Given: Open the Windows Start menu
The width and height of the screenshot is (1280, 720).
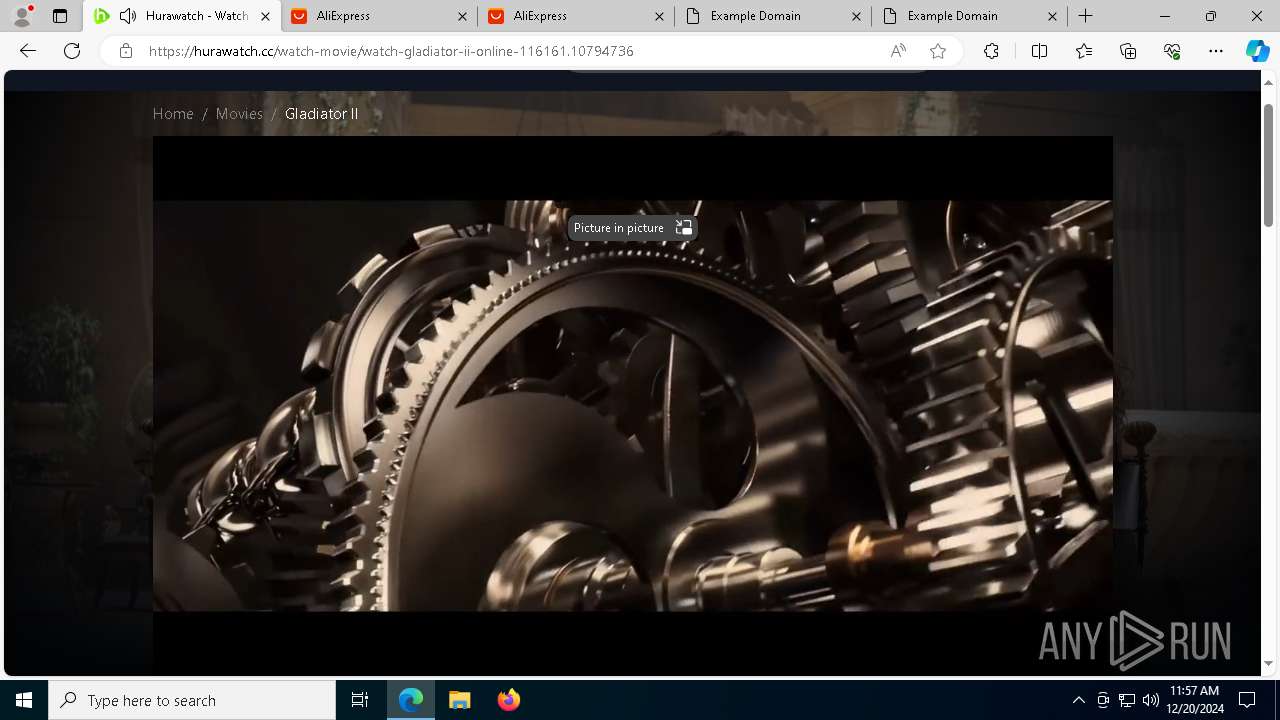Looking at the screenshot, I should pyautogui.click(x=24, y=700).
